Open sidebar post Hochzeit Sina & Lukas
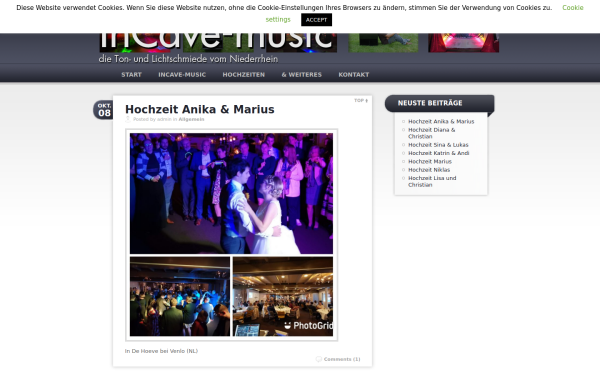This screenshot has height=375, width=600. pyautogui.click(x=438, y=145)
